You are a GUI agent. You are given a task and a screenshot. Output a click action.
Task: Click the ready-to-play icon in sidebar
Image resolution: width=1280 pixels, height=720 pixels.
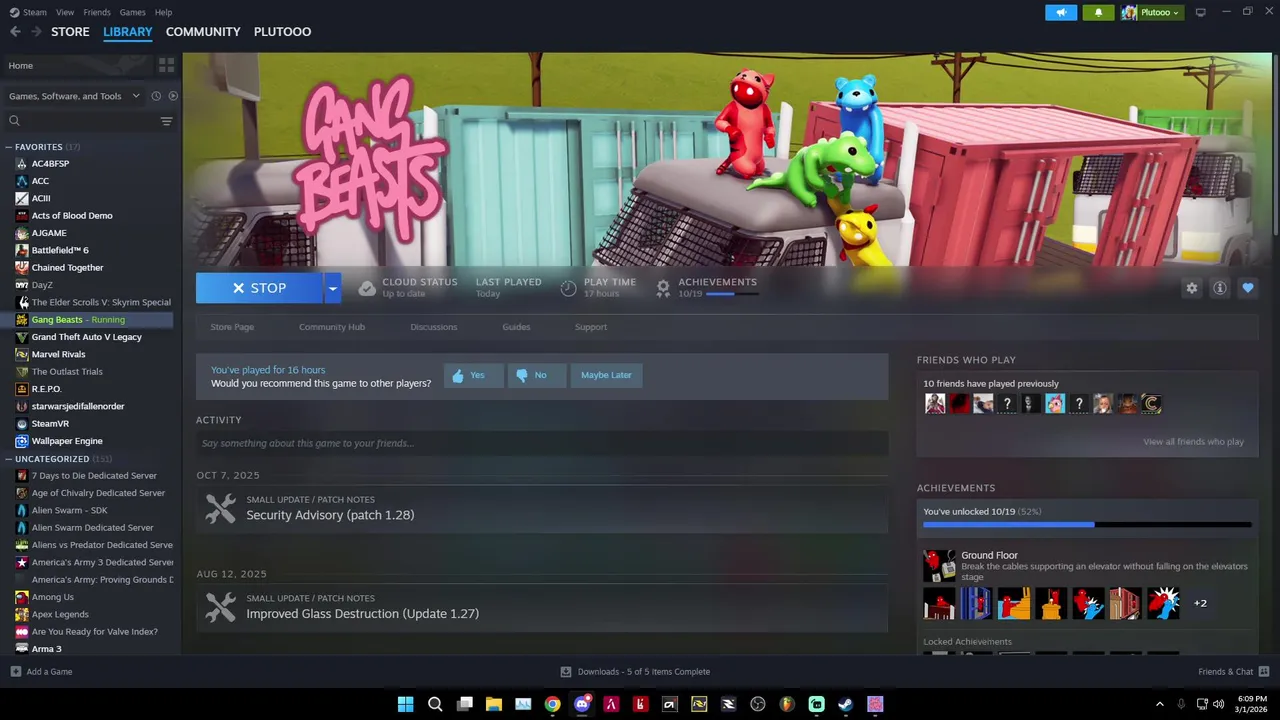173,96
